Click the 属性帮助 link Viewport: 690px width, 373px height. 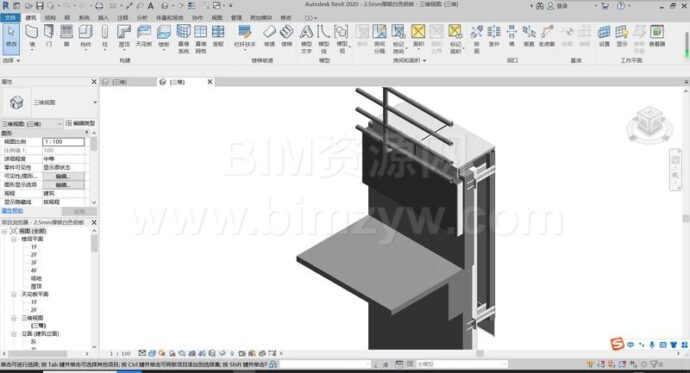[x=12, y=211]
